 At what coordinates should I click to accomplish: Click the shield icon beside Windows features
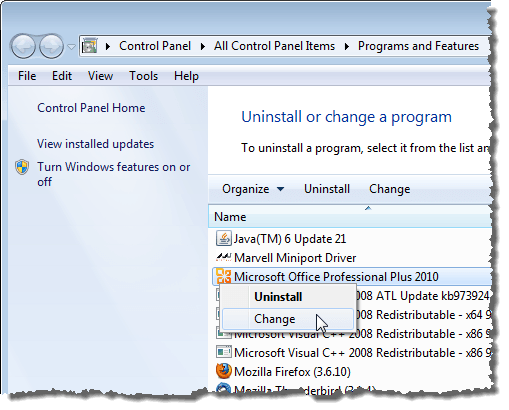(22, 167)
